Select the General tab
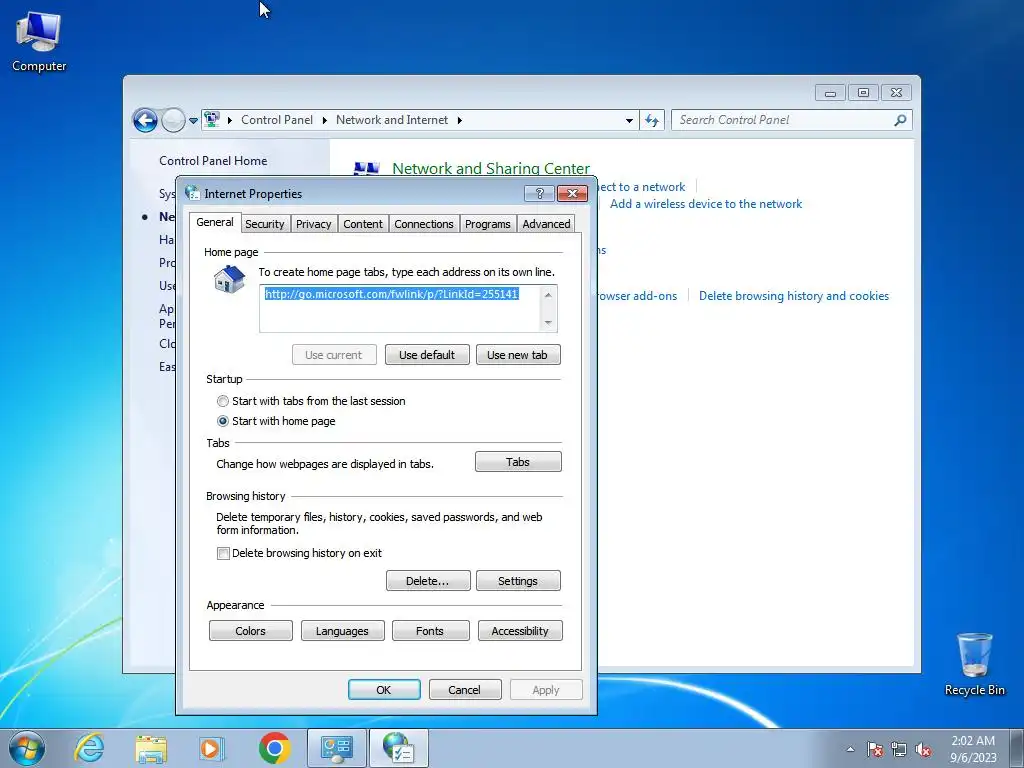1024x768 pixels. pyautogui.click(x=215, y=222)
